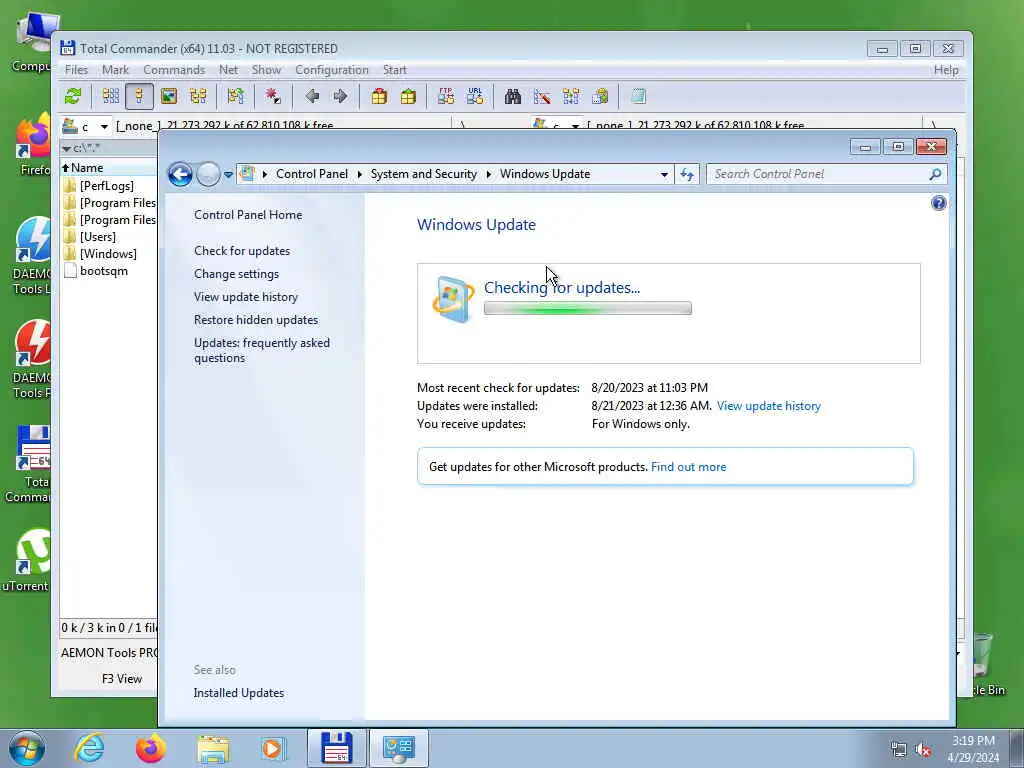Viewport: 1024px width, 768px height.
Task: Click the Windows Update help question icon
Action: [938, 203]
